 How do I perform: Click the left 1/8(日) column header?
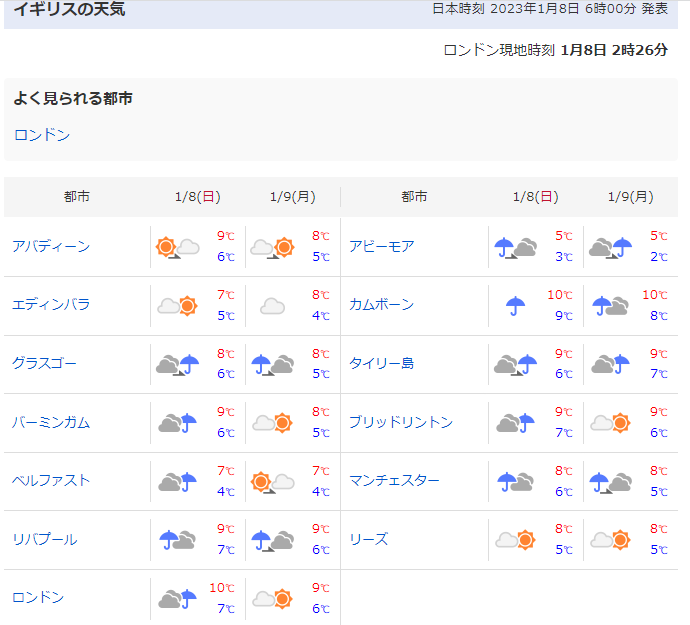click(197, 197)
